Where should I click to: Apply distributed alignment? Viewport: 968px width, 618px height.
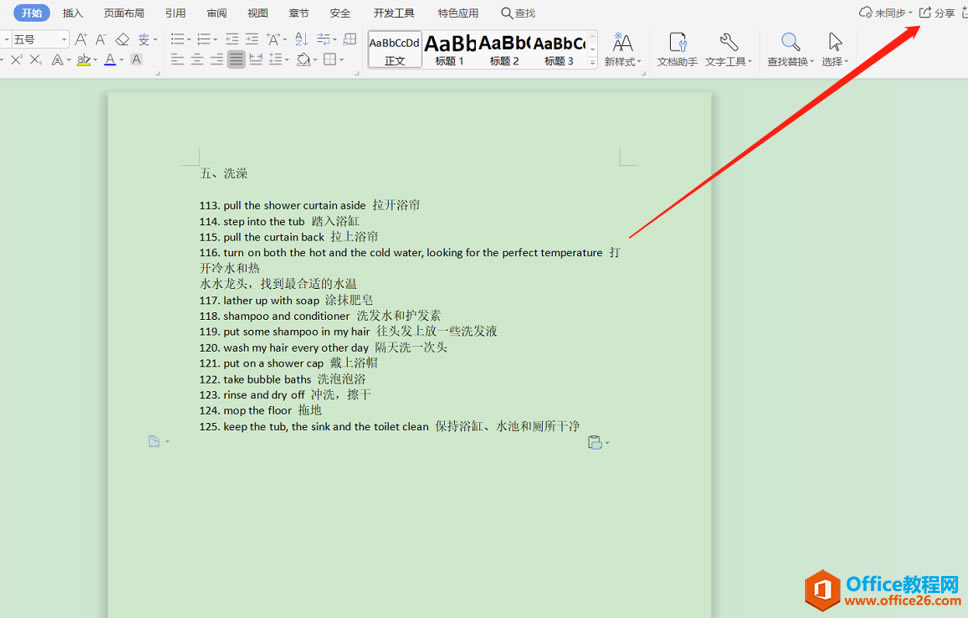[256, 60]
